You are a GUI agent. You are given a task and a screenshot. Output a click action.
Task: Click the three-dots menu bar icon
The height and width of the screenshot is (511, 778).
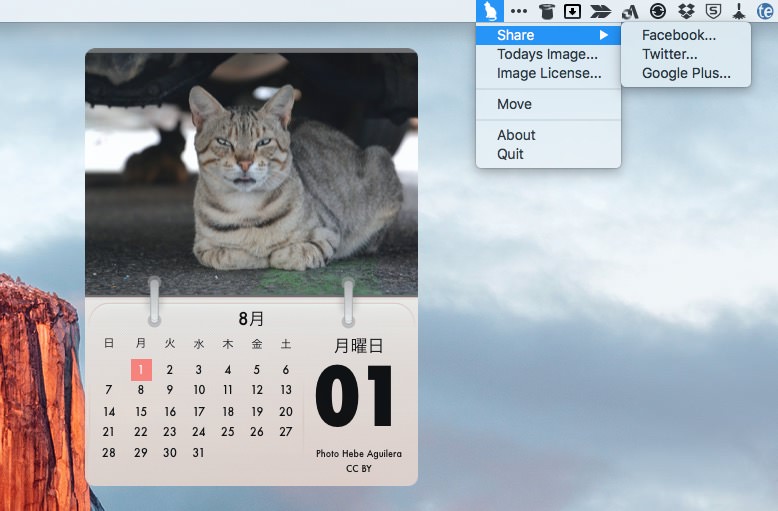[519, 11]
